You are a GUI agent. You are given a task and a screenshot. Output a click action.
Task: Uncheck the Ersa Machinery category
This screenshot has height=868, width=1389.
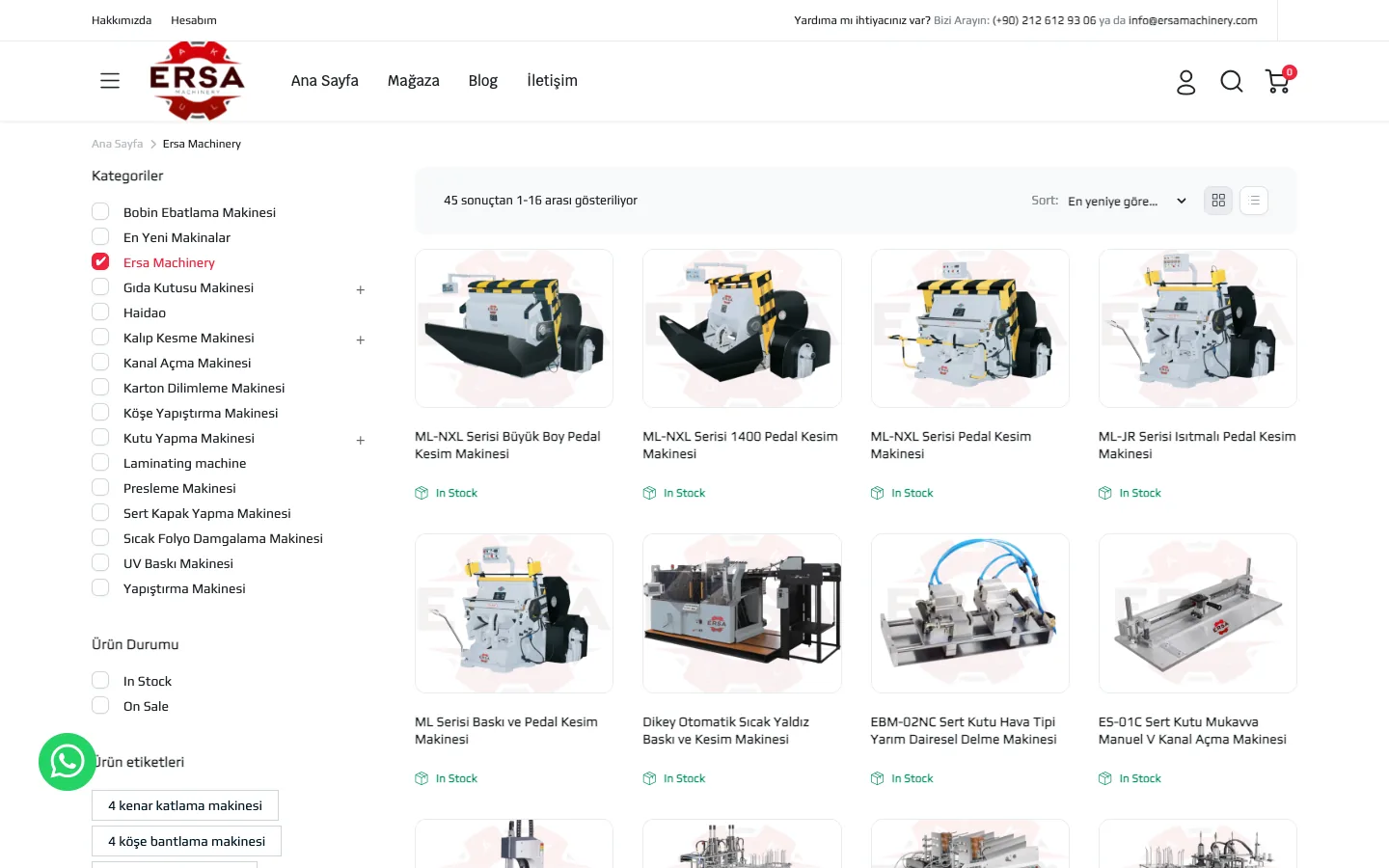click(100, 262)
